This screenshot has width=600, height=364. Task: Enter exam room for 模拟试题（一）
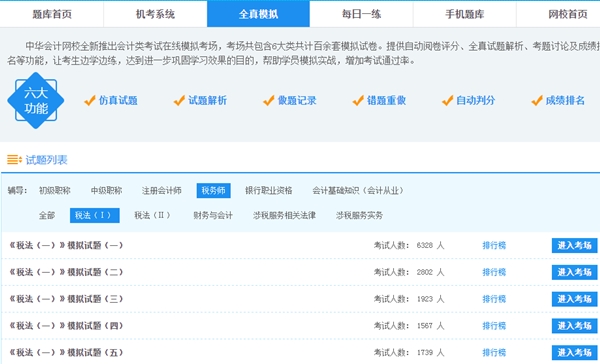coord(574,245)
